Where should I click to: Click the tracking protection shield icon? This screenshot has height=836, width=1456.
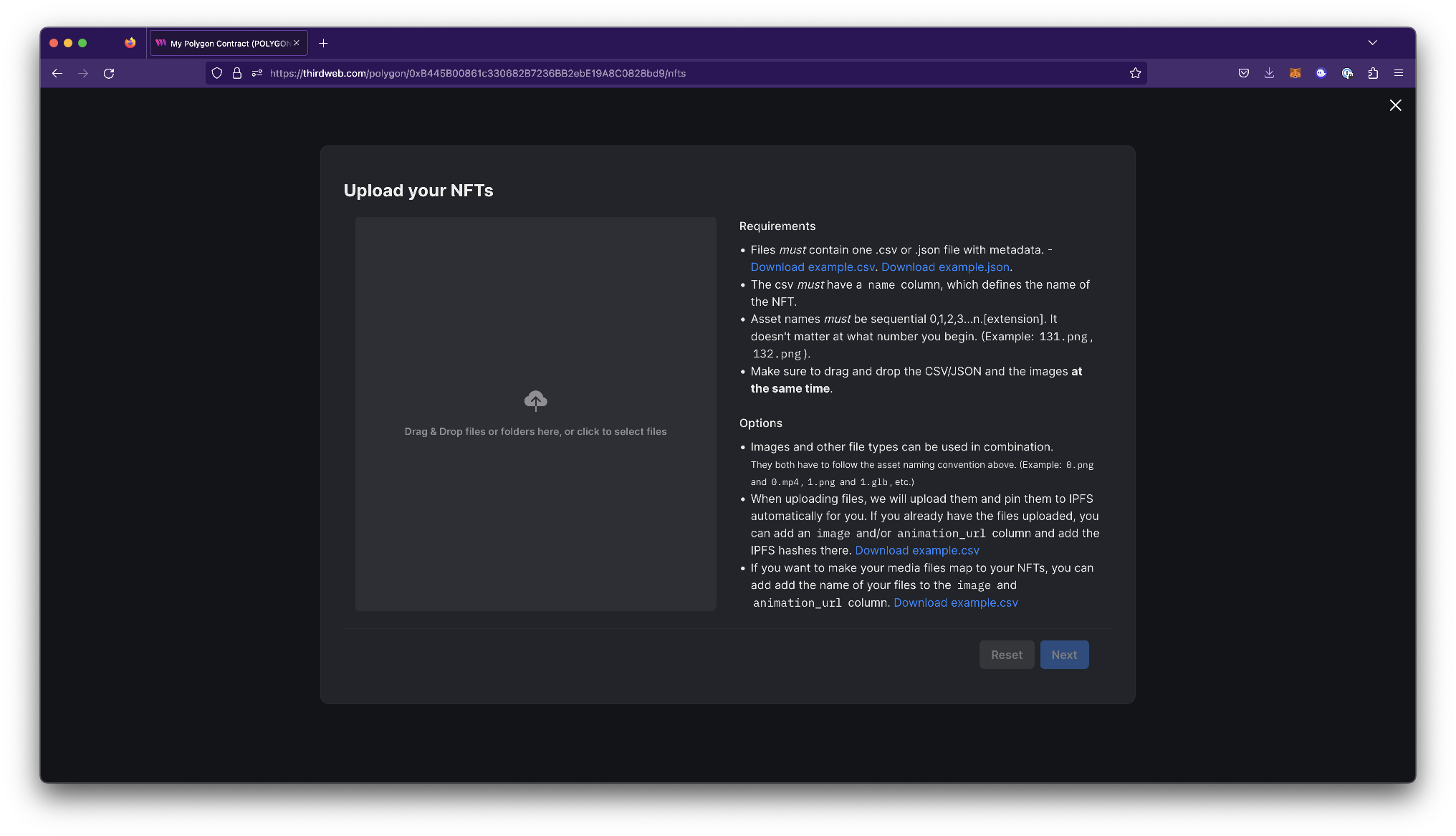coord(217,73)
